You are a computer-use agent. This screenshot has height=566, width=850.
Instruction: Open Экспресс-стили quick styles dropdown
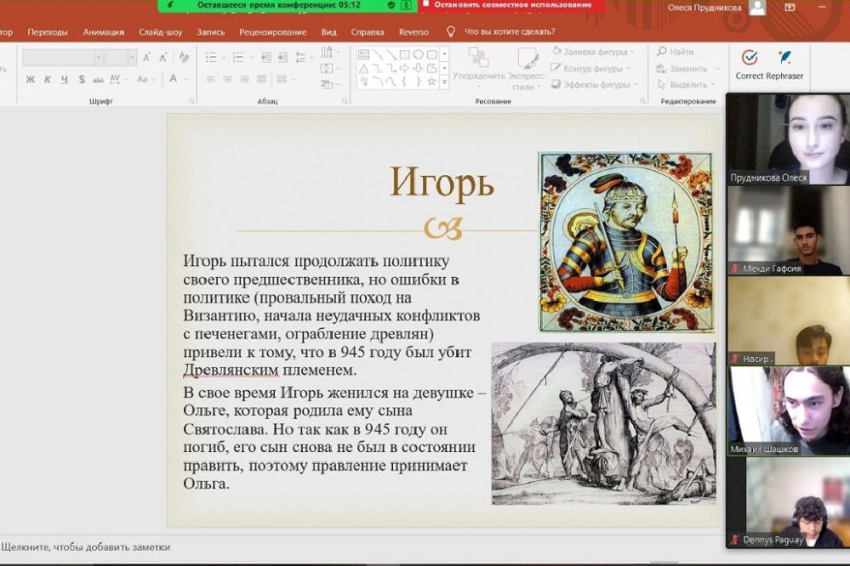click(x=527, y=69)
